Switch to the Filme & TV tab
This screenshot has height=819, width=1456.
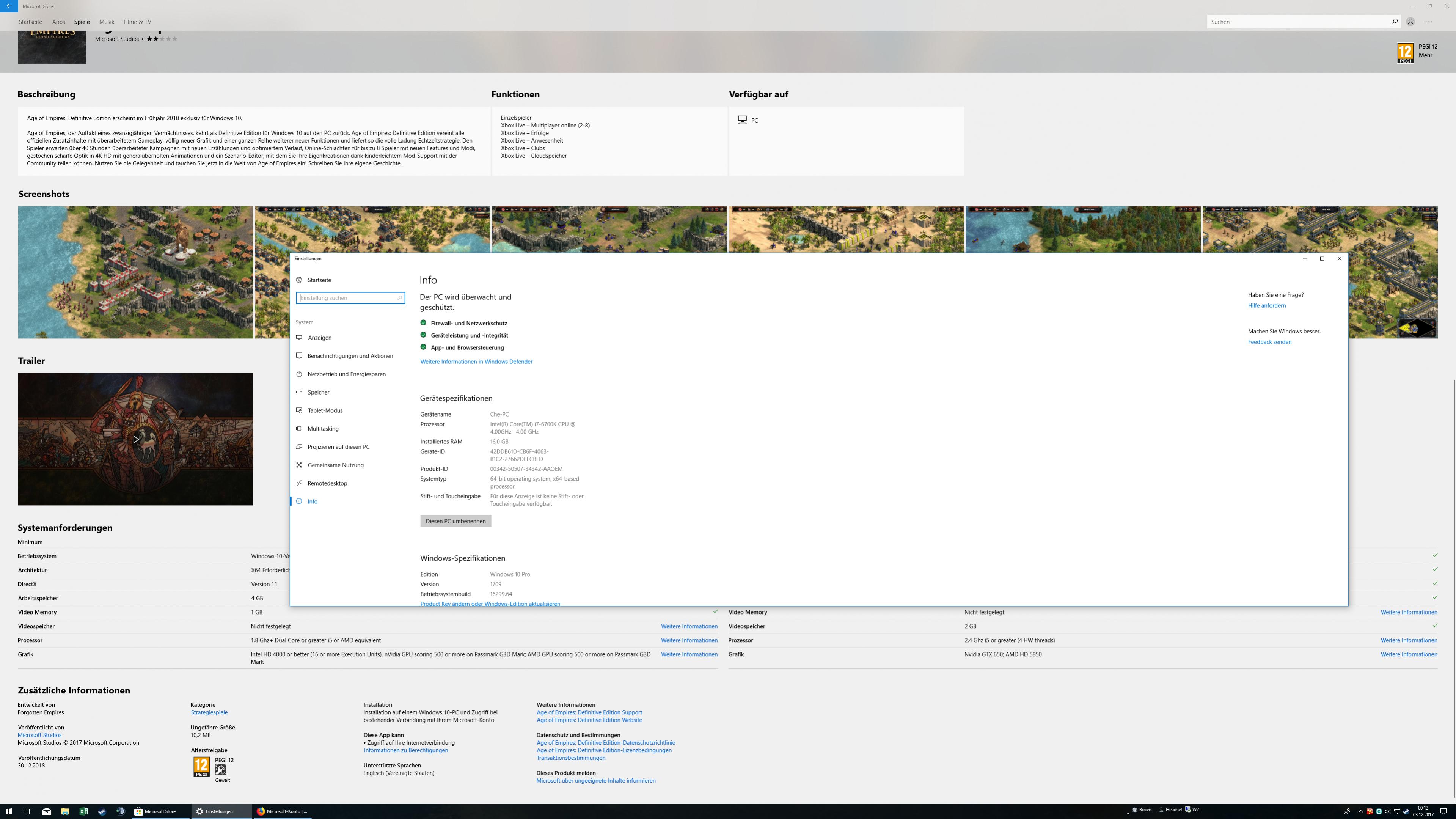coord(137,22)
